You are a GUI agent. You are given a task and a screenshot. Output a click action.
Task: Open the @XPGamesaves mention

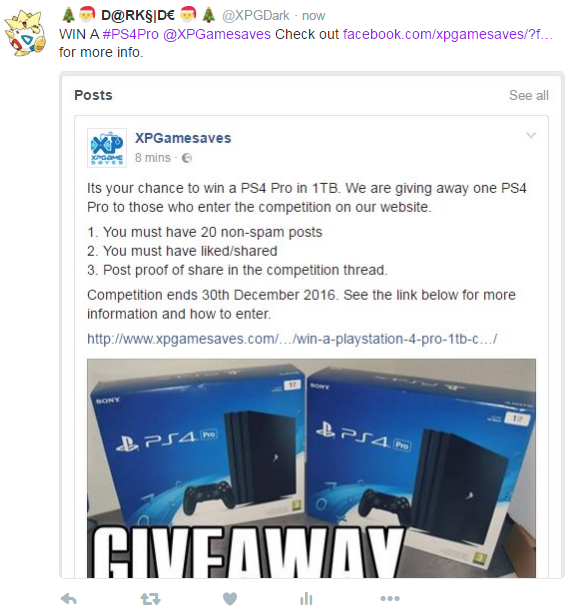pyautogui.click(x=216, y=34)
